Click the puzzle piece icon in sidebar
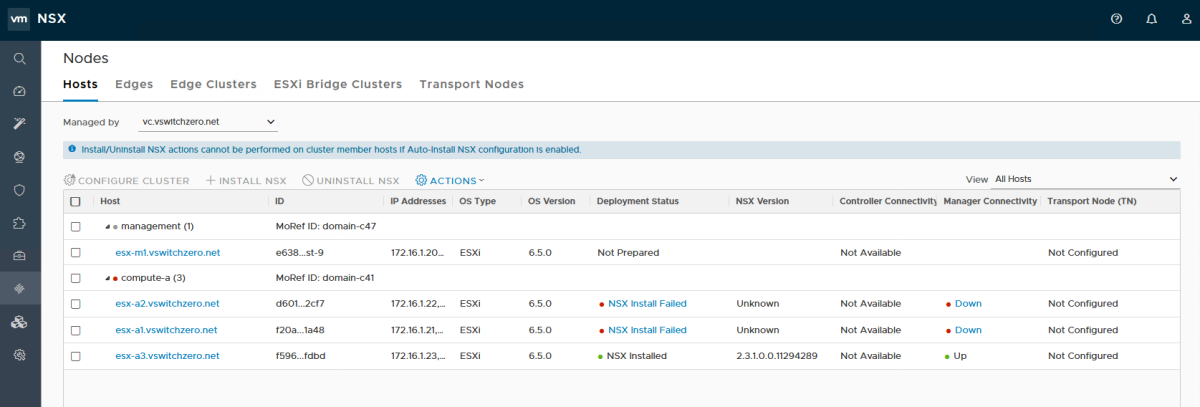This screenshot has width=1200, height=407. tap(19, 222)
